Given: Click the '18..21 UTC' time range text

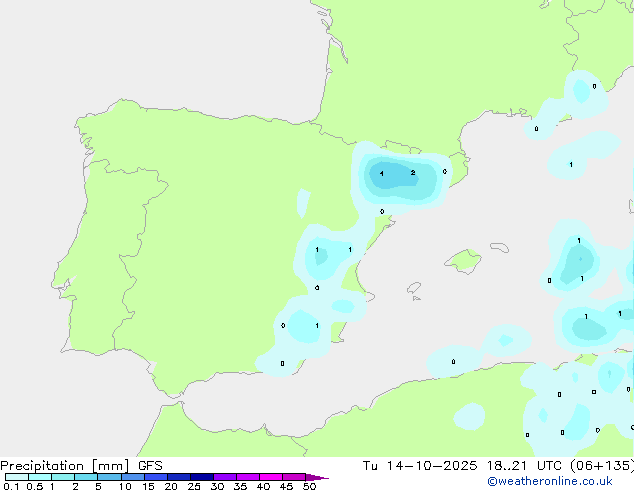Looking at the screenshot, I should 524,466.
